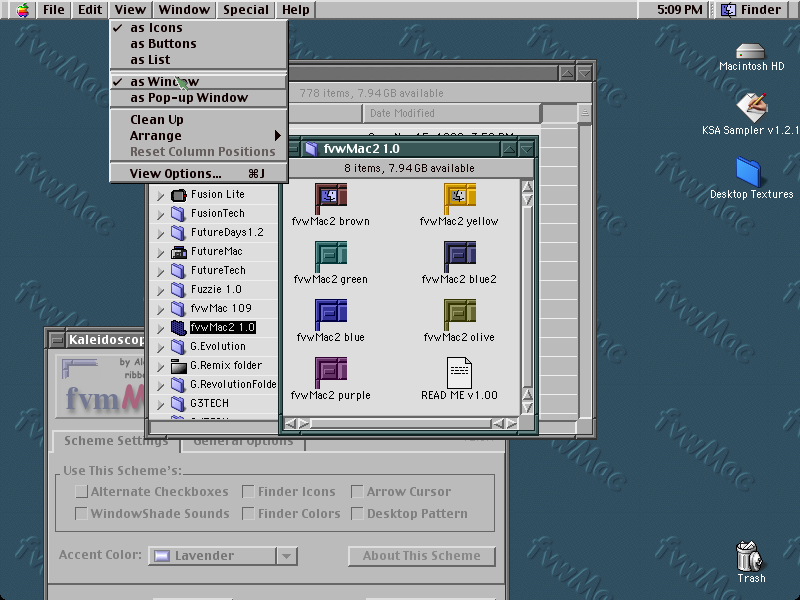Select the Desktop Textures folder icon
This screenshot has width=800, height=600.
pos(748,172)
